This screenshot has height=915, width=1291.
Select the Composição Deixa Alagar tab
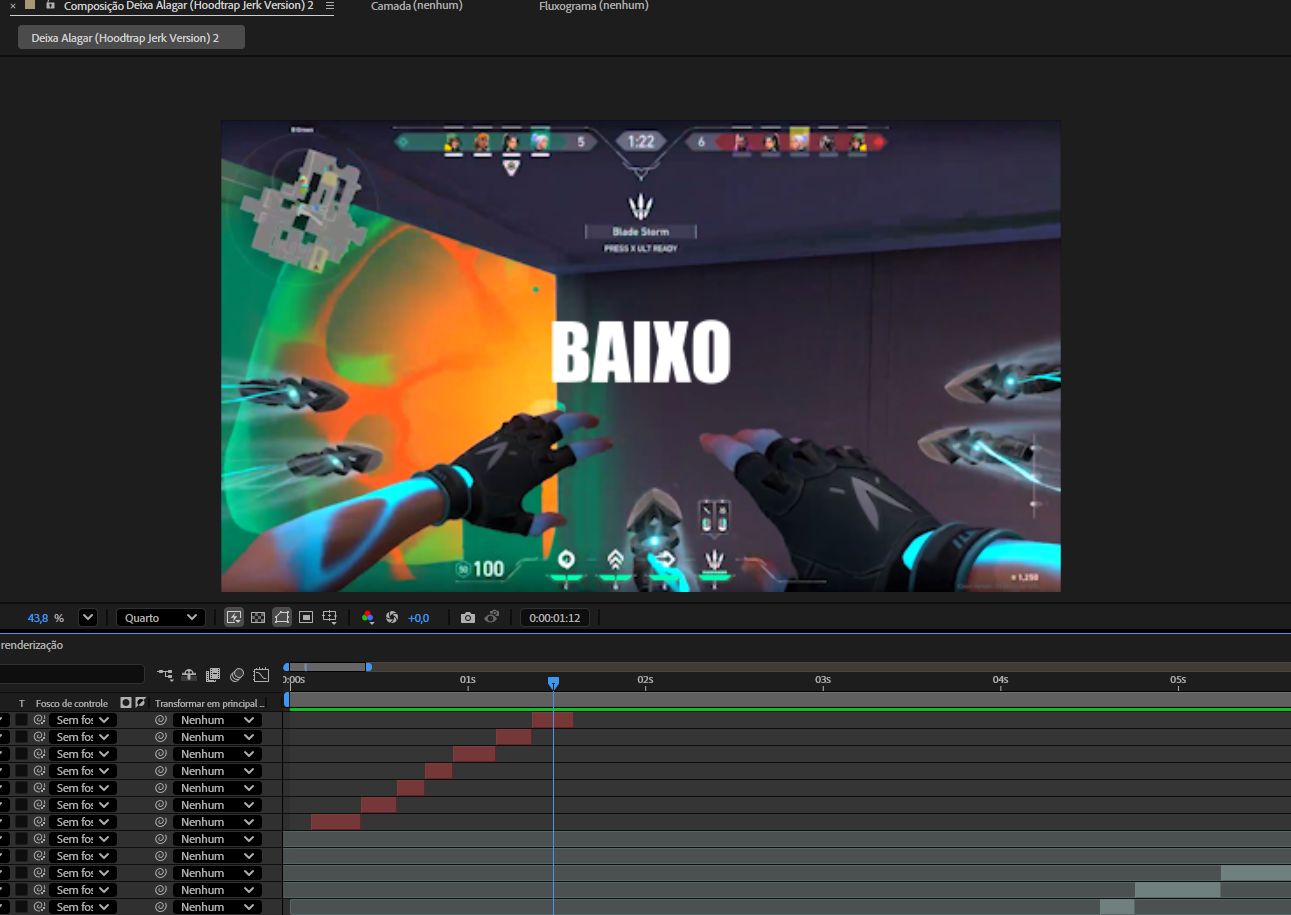pyautogui.click(x=189, y=6)
